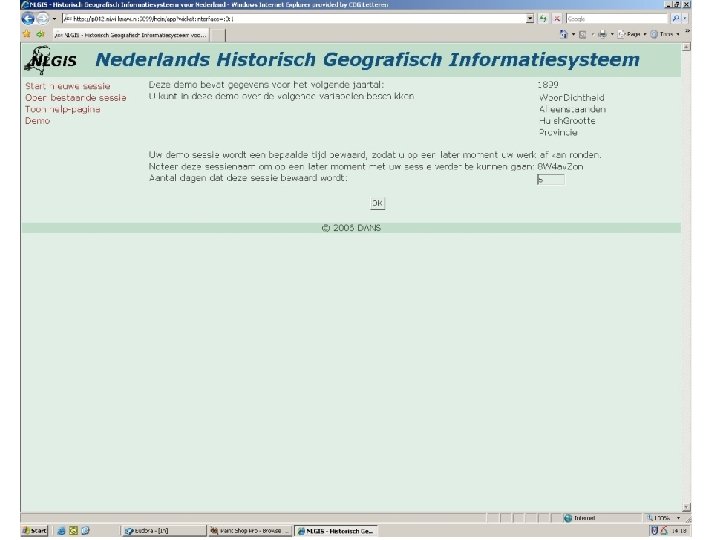Open the recent pages dropdown next to Forward
The image size is (720, 540).
point(54,19)
